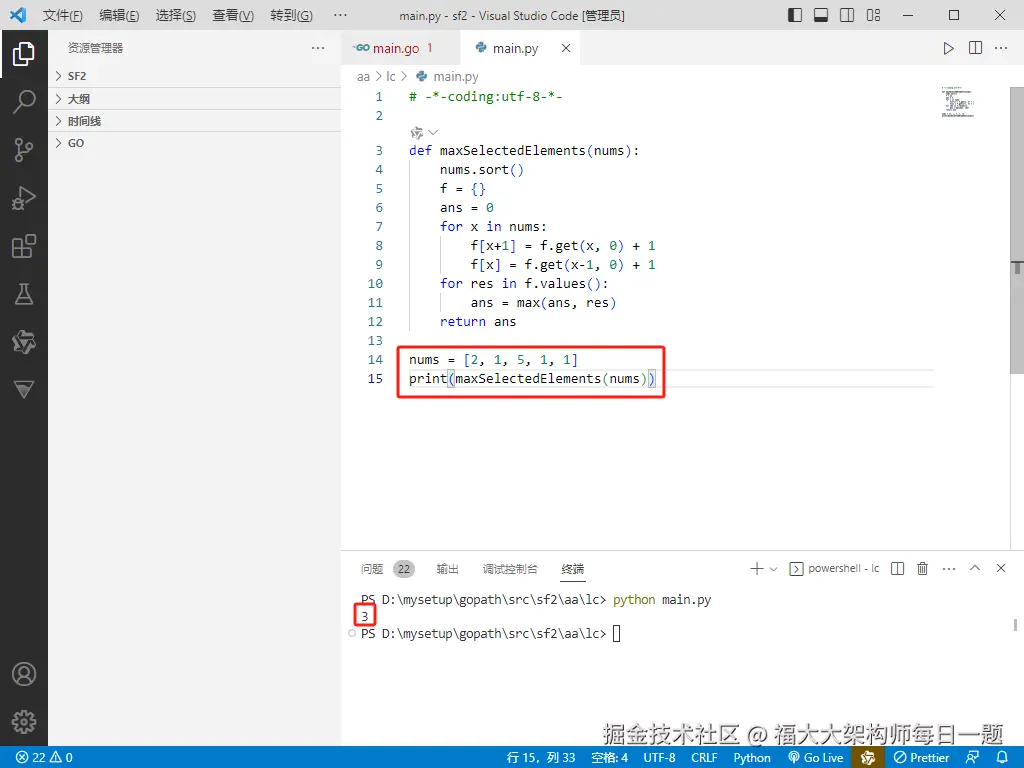Open the Testing flask view
Image resolution: width=1024 pixels, height=768 pixels.
(24, 294)
